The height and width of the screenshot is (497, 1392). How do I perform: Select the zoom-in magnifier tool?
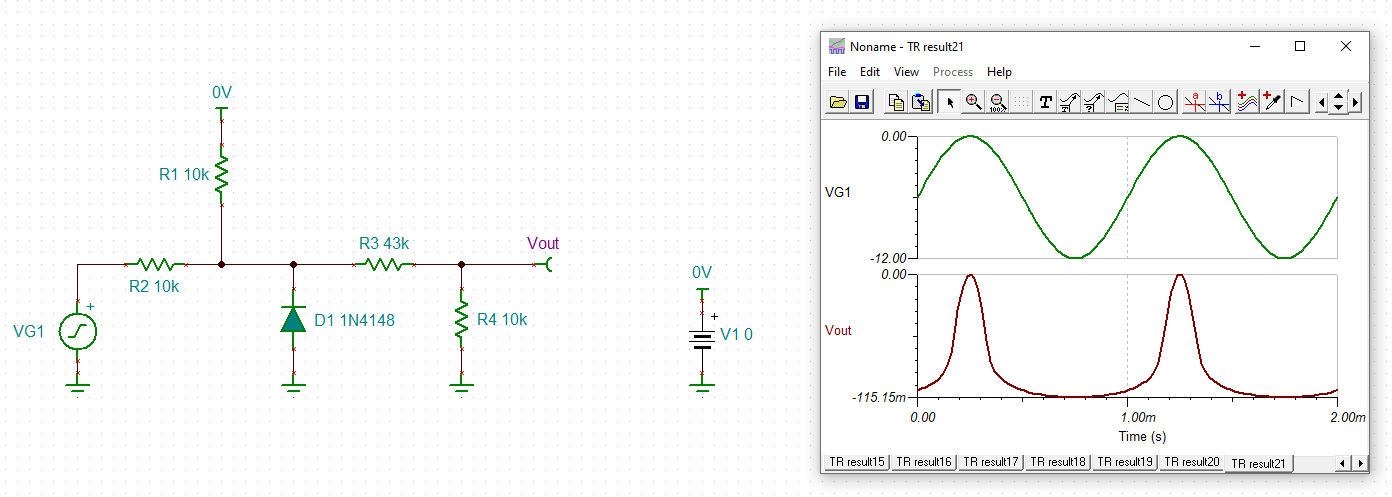(x=973, y=102)
